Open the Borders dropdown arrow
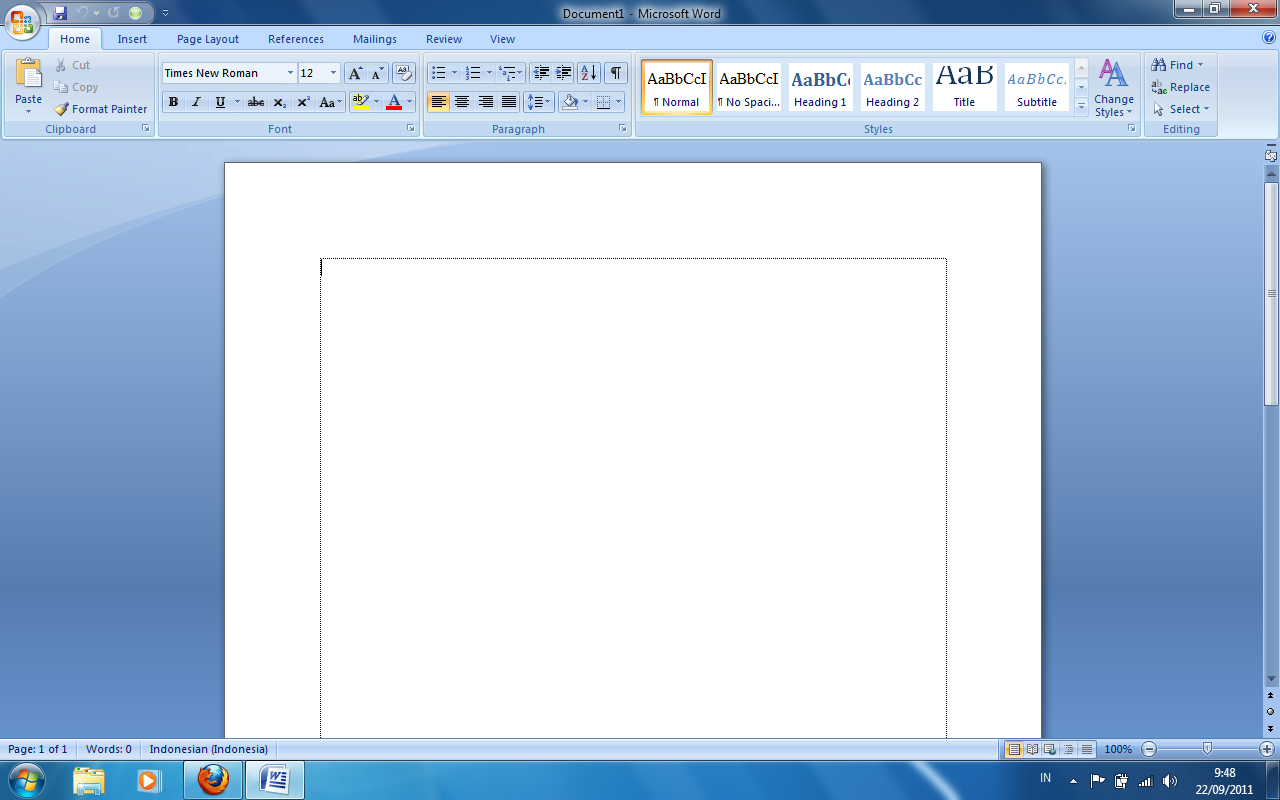 click(619, 102)
